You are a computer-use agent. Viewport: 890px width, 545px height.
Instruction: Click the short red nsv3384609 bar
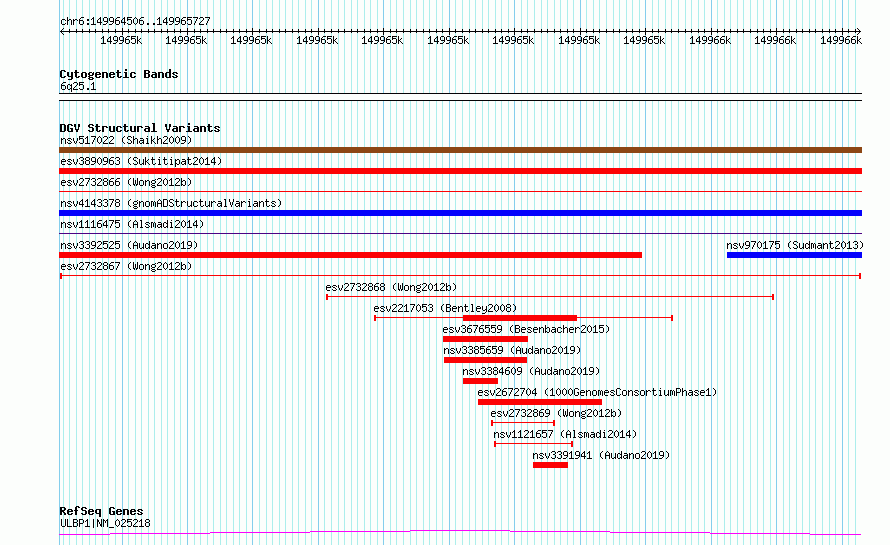pos(480,381)
